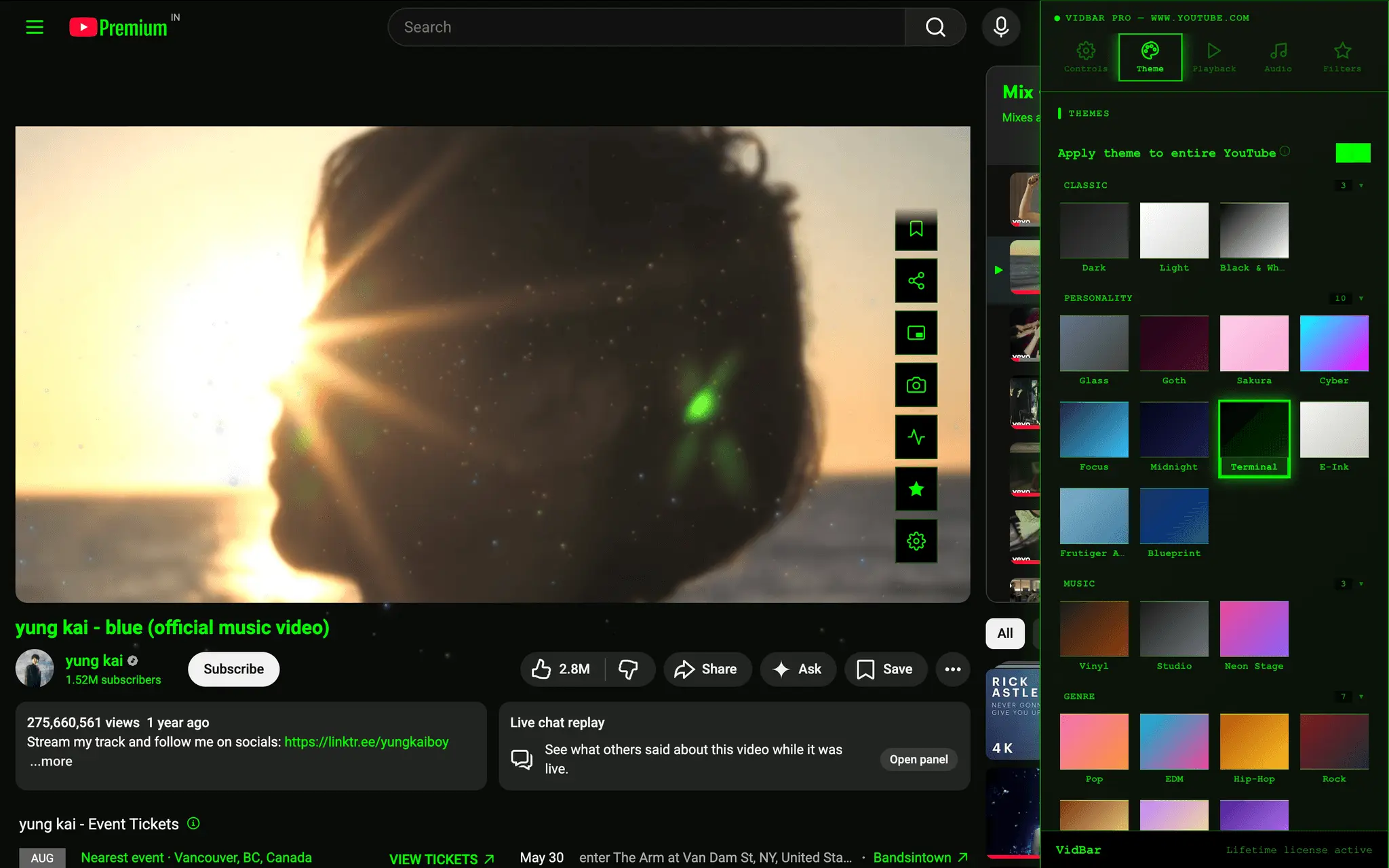
Task: Apply the Goth theme
Action: point(1174,351)
